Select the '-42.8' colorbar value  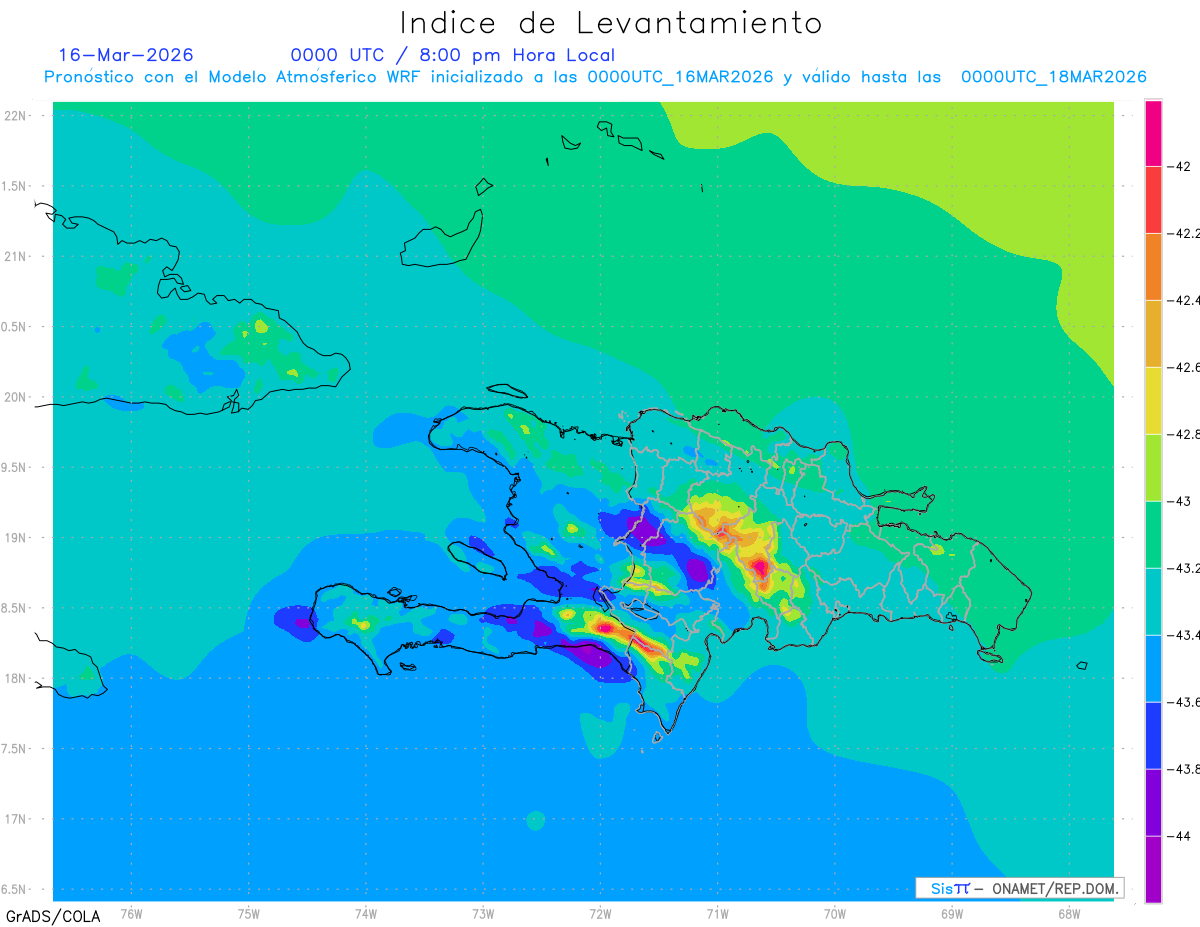click(x=1186, y=434)
